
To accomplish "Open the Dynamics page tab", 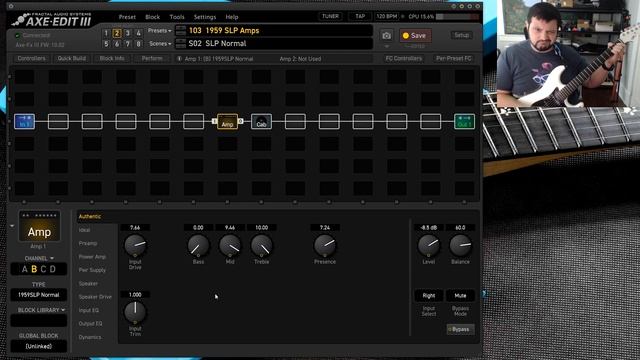I will (90, 337).
